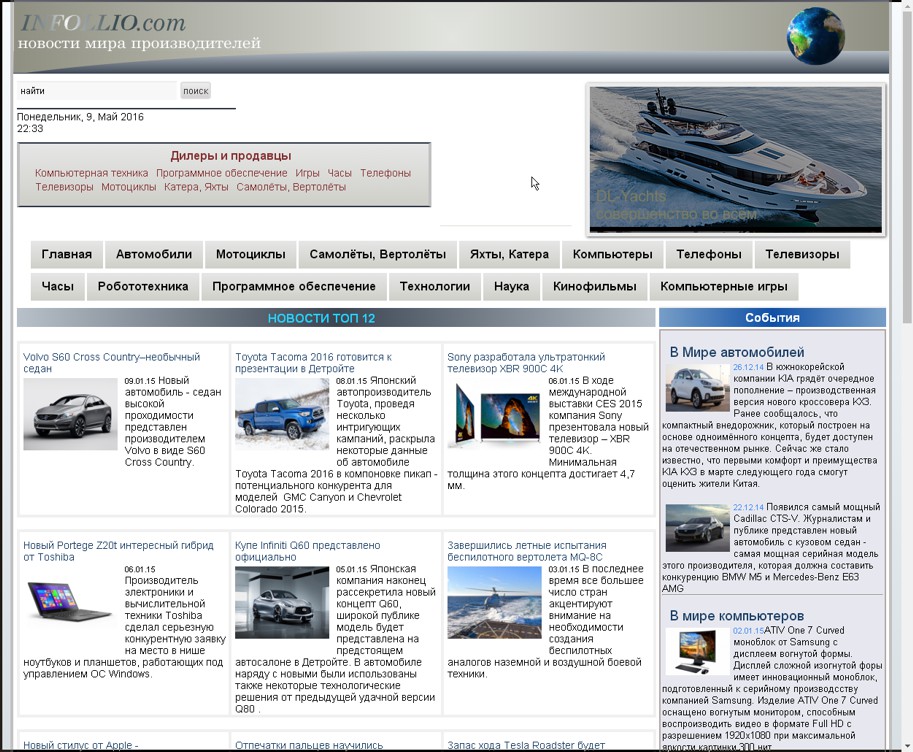Open Часы main menu section
This screenshot has height=752, width=913.
coord(58,287)
